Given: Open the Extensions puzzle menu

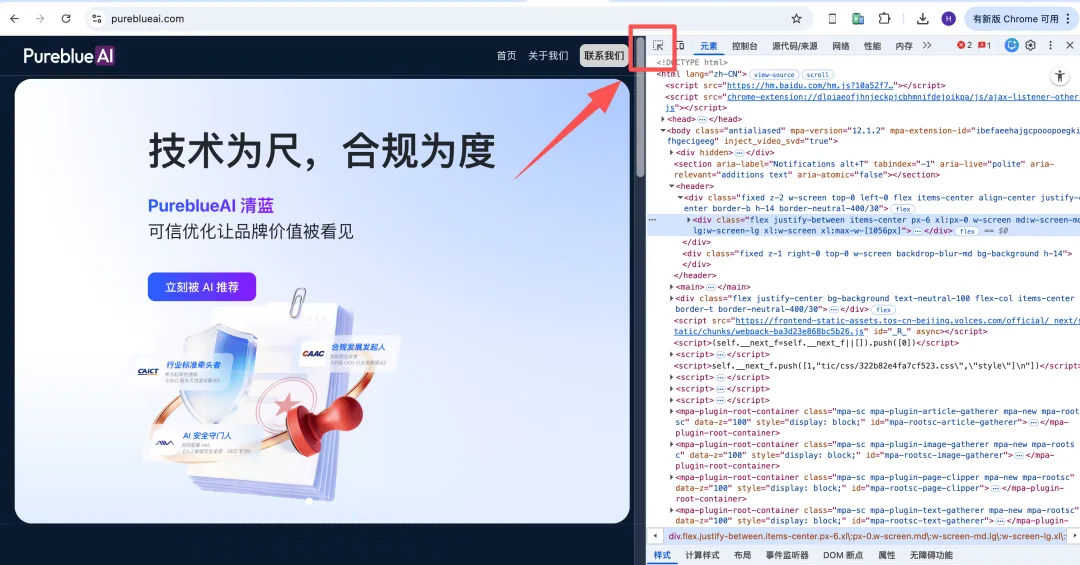Looking at the screenshot, I should click(884, 19).
